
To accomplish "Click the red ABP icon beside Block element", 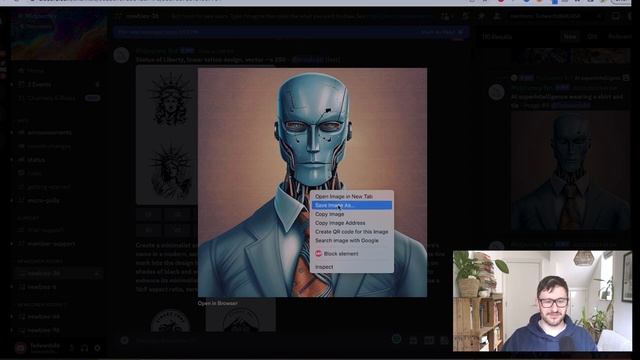I will pyautogui.click(x=319, y=254).
